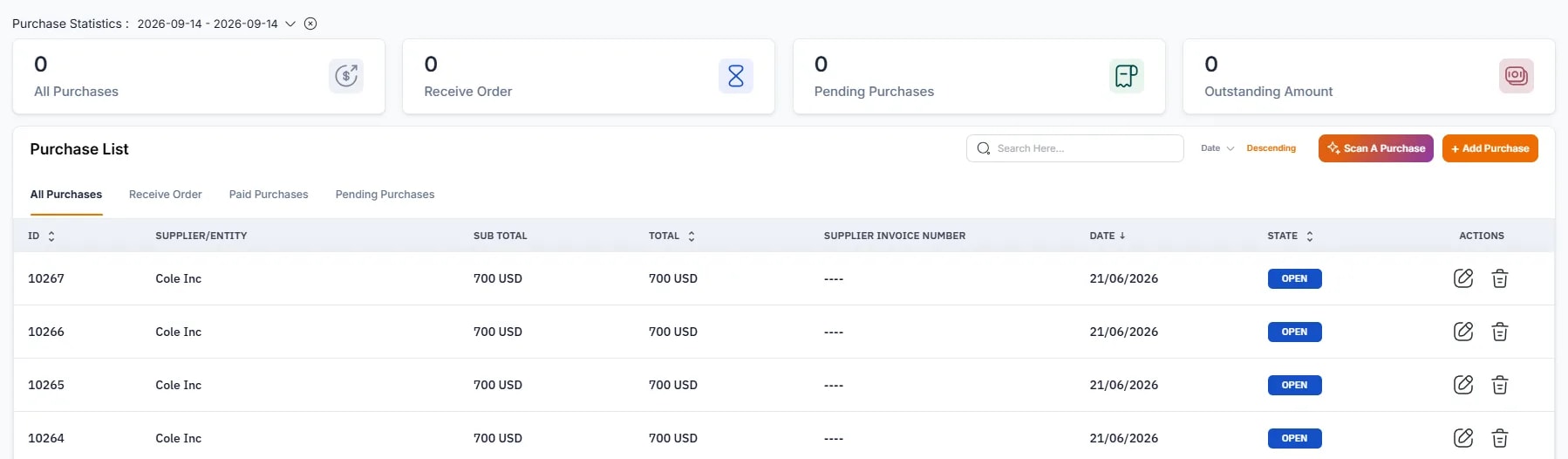Viewport: 1568px width, 459px height.
Task: Delete purchase 10267
Action: click(1500, 278)
